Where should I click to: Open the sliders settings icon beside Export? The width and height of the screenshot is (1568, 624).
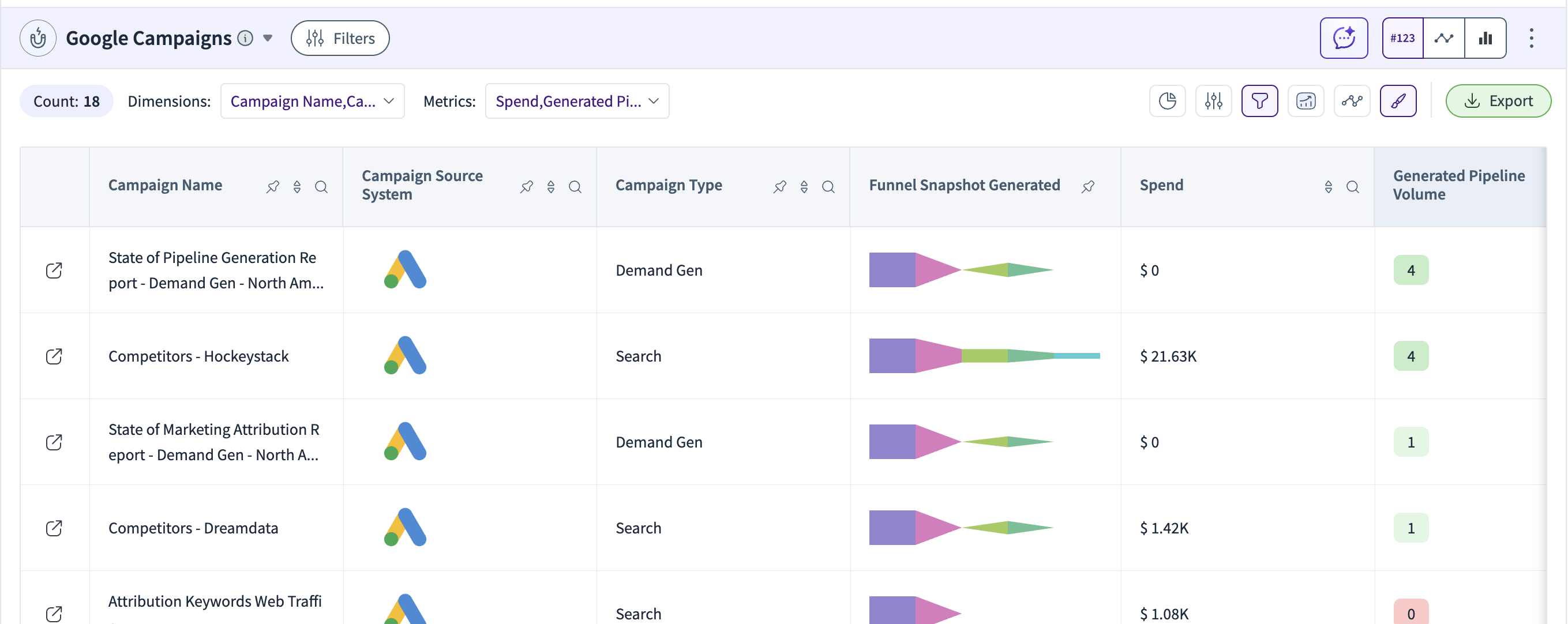coord(1213,100)
